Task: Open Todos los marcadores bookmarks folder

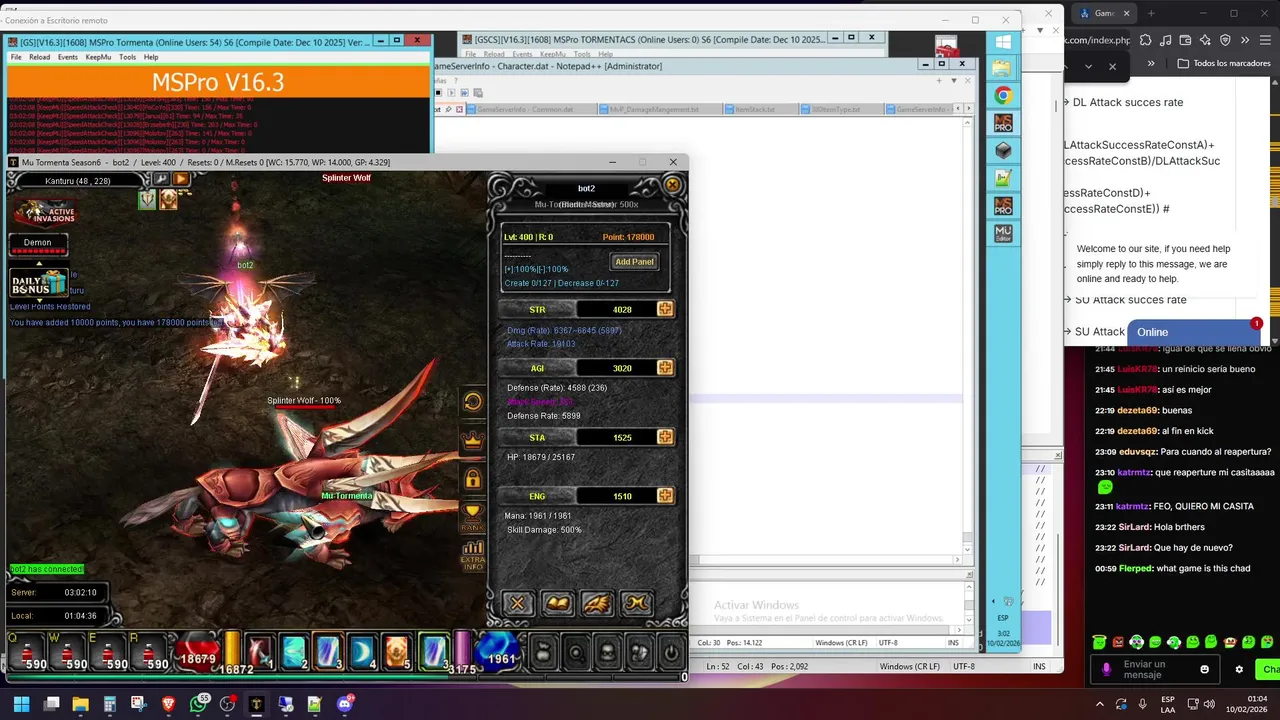Action: tap(1224, 63)
